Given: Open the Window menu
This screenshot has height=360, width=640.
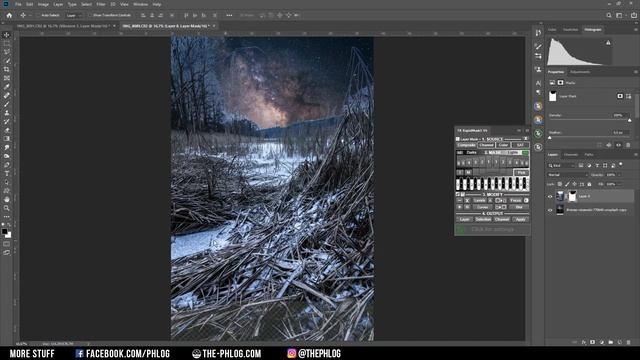Looking at the screenshot, I should tap(140, 4).
